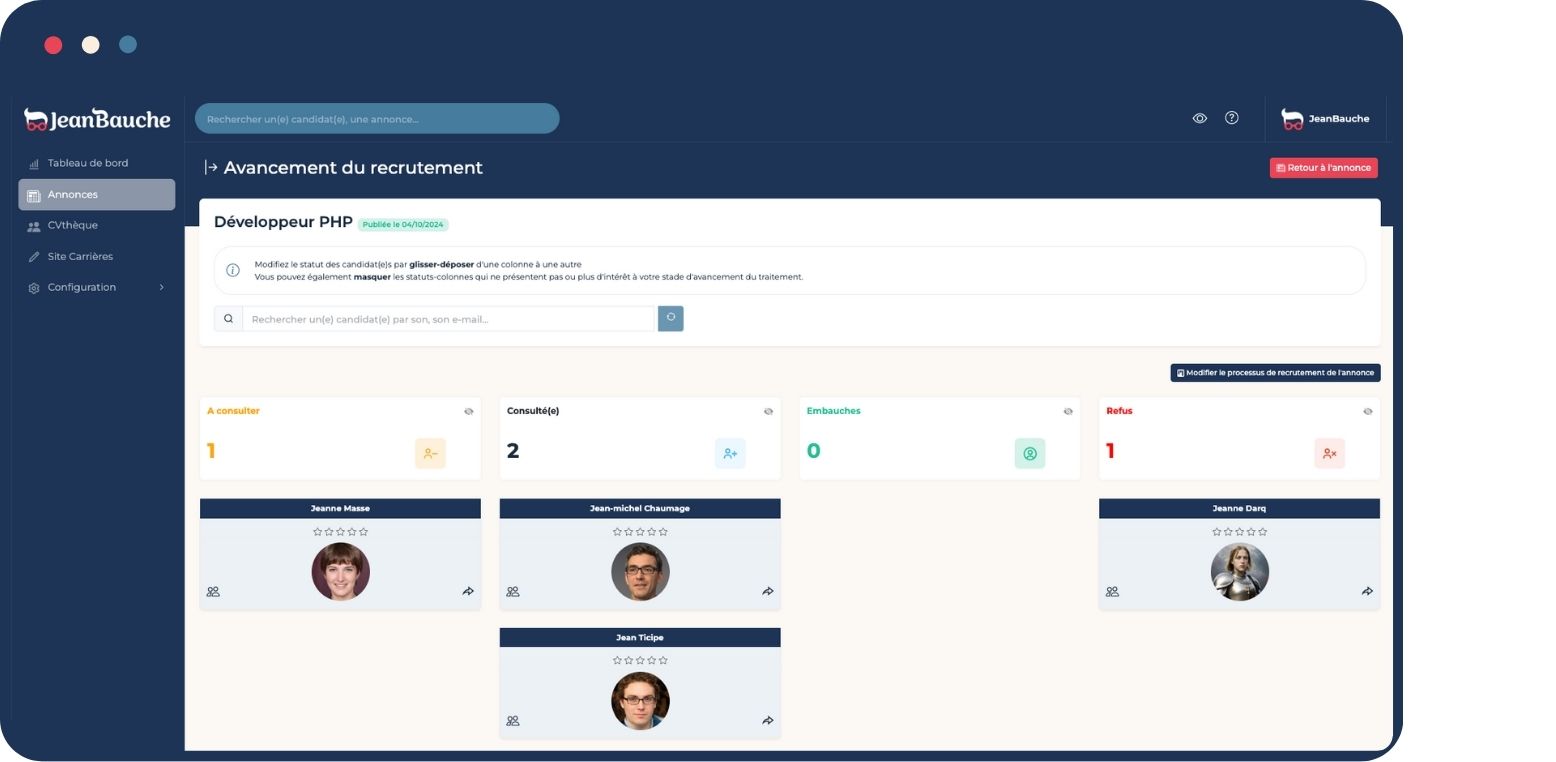Viewport: 1556px width, 762px height.
Task: Toggle visibility of the Refus column
Action: (1367, 411)
